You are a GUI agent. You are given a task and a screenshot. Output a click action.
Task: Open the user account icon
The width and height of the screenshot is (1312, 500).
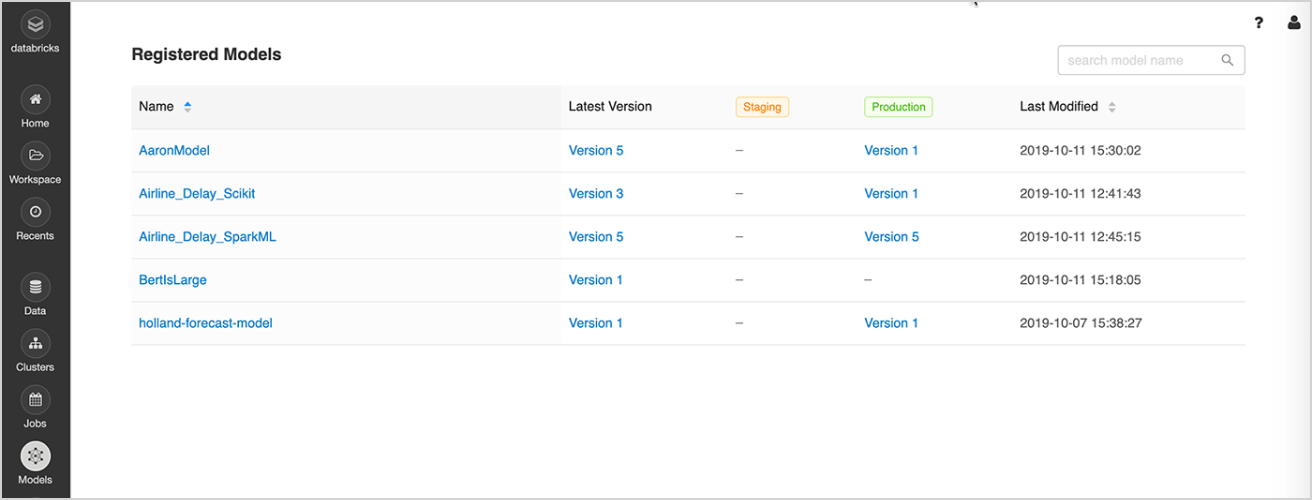point(1294,23)
